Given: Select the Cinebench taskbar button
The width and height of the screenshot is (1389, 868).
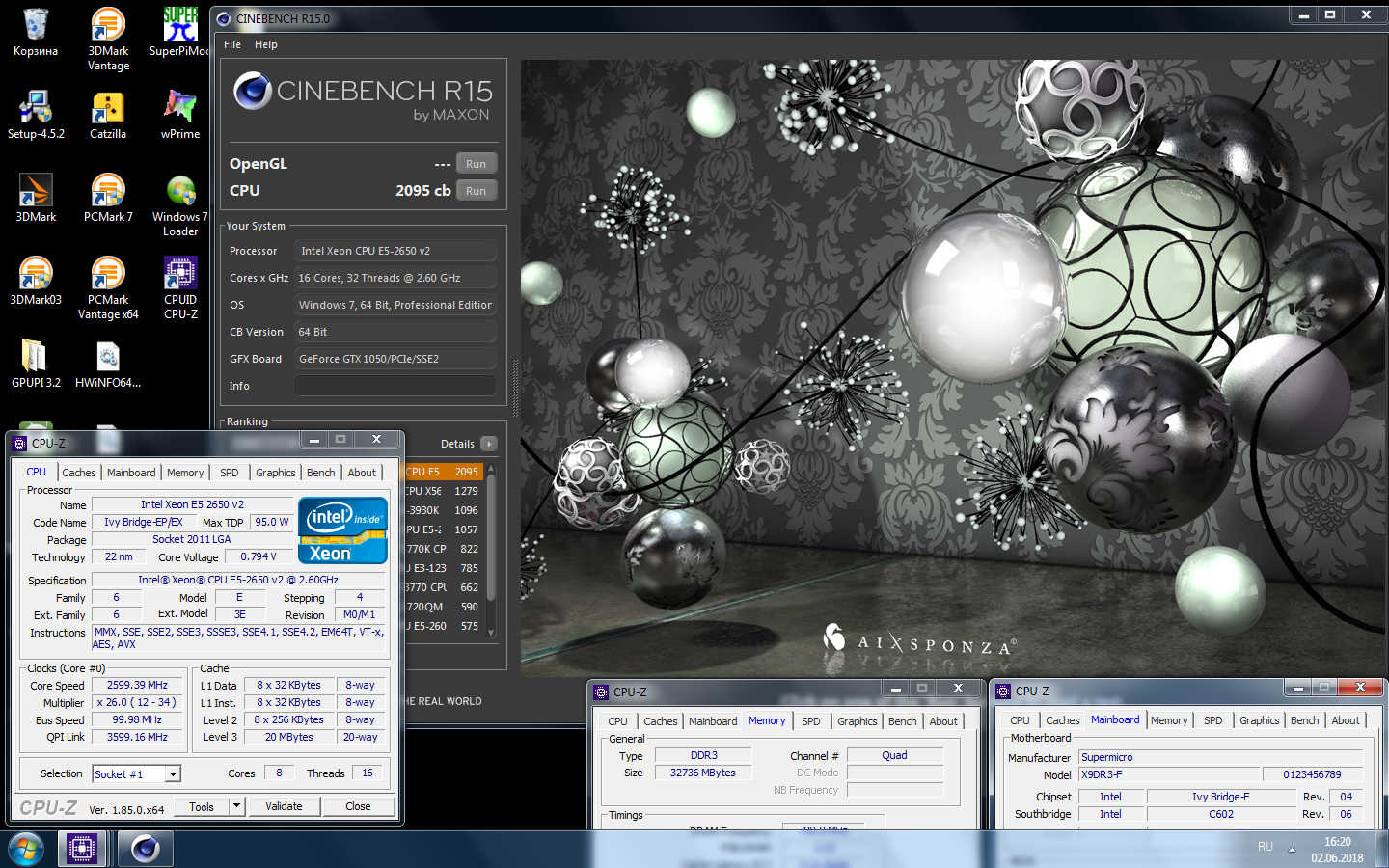Looking at the screenshot, I should coord(146,849).
